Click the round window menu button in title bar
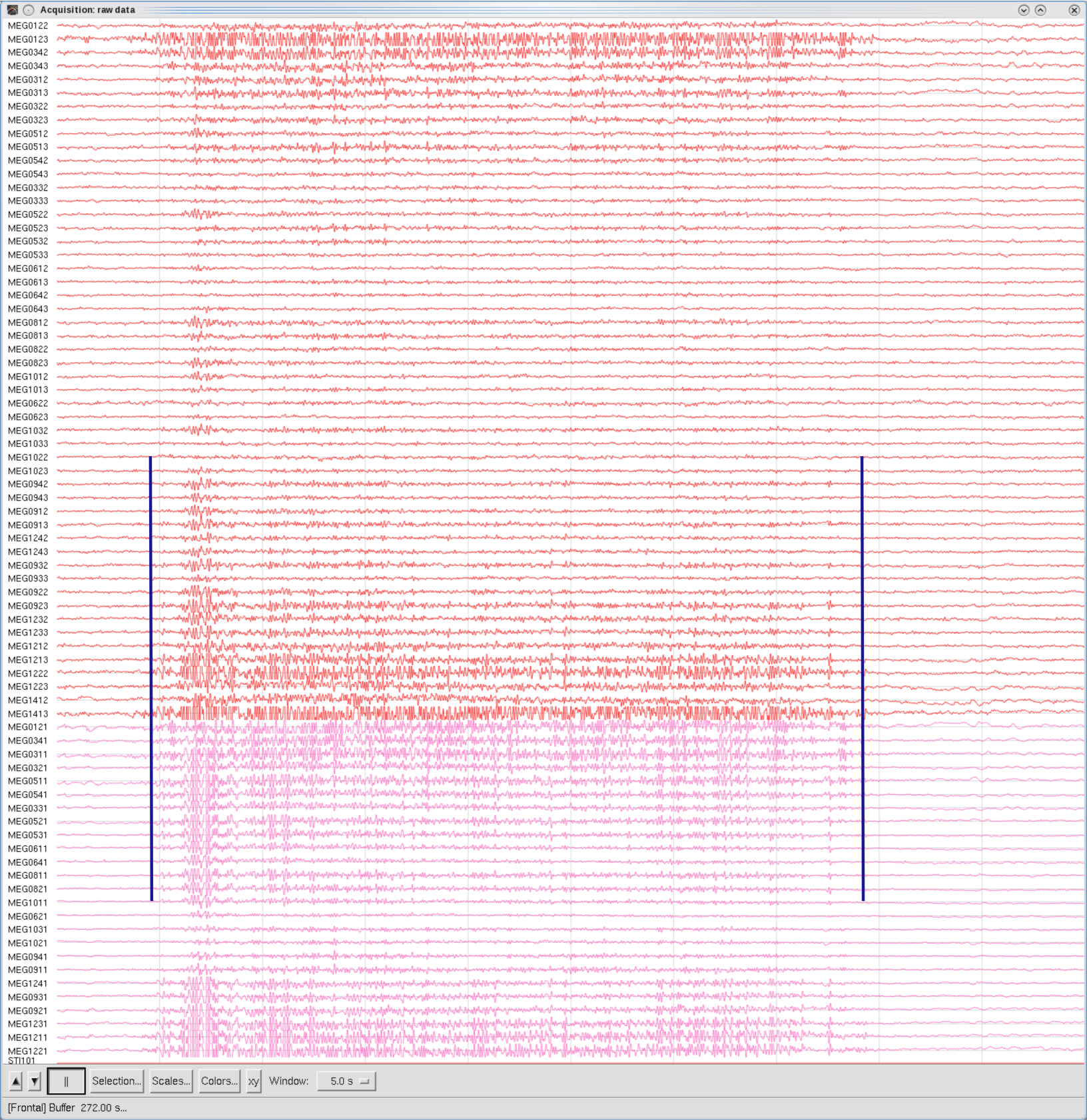Screen dimensions: 1087x1120 click(29, 10)
